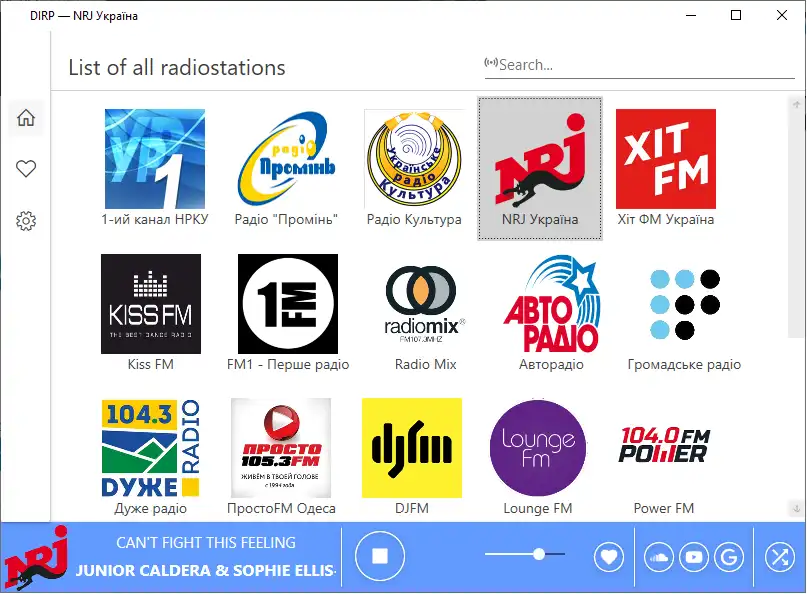
Task: Click the song title CAN'T FIGHT THIS FEELING
Action: point(206,543)
